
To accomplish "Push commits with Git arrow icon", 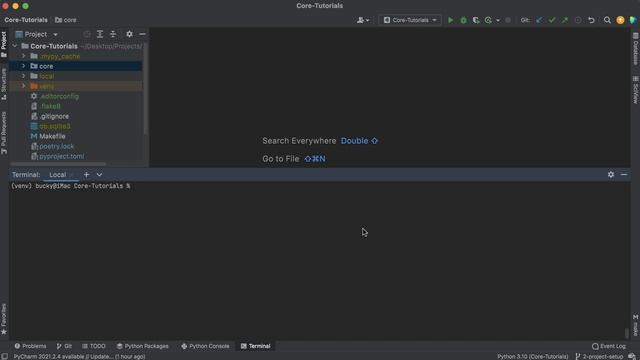I will pyautogui.click(x=565, y=20).
